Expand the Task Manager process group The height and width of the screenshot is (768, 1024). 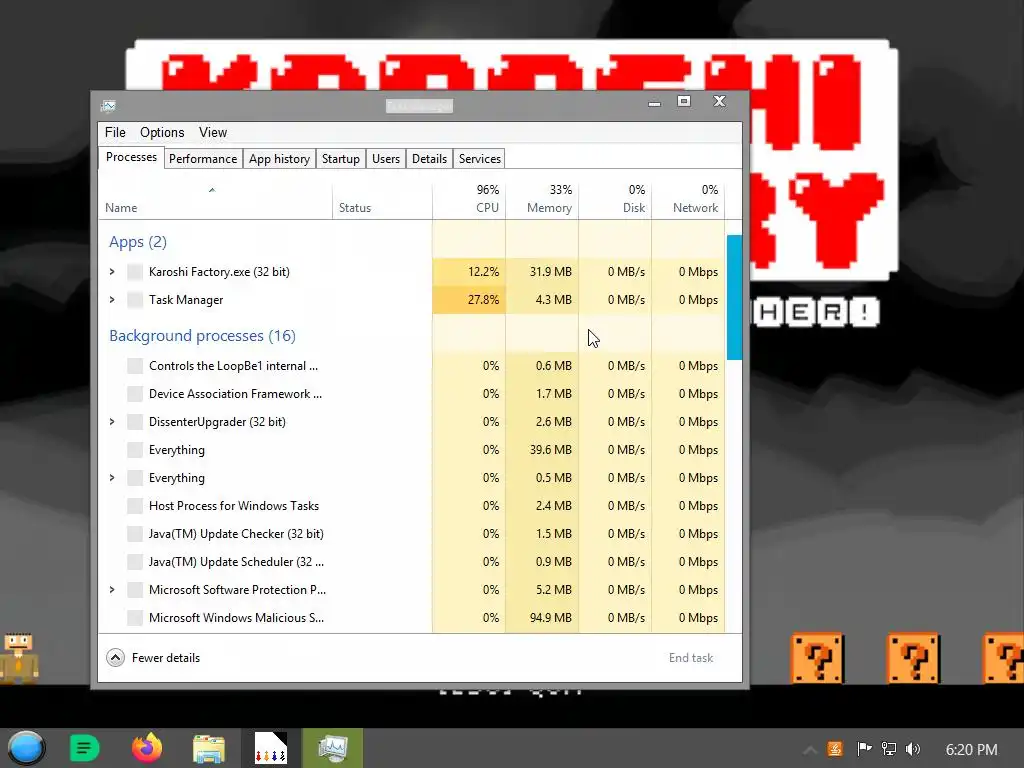click(x=112, y=300)
